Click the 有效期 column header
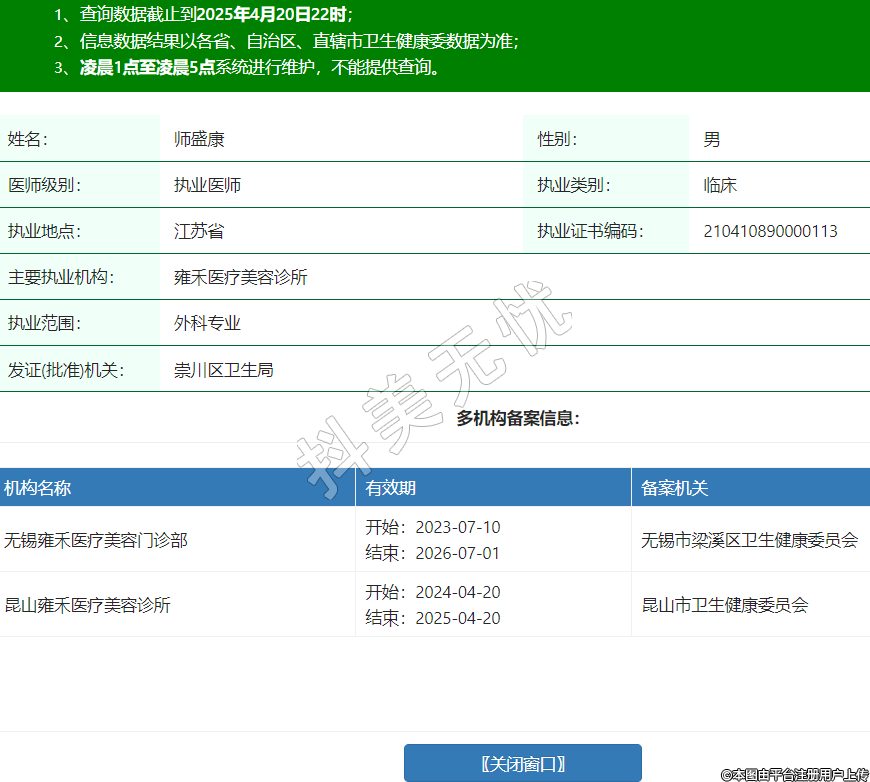 (x=391, y=488)
